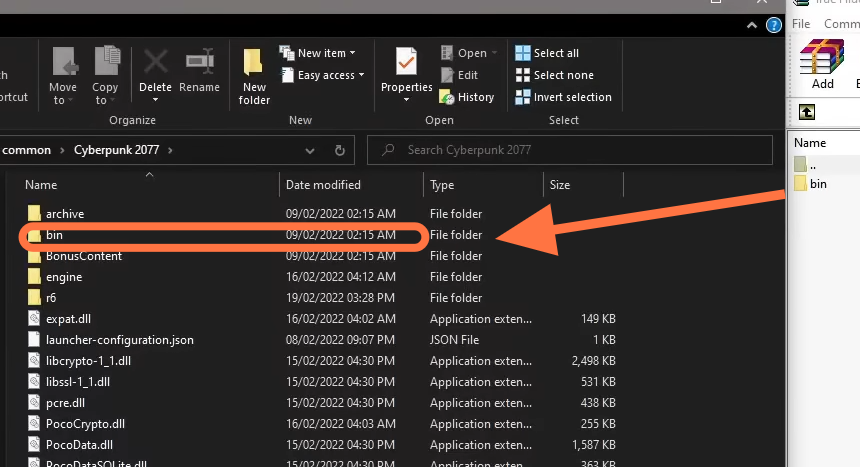Expand the address bar history dropdown

click(310, 150)
